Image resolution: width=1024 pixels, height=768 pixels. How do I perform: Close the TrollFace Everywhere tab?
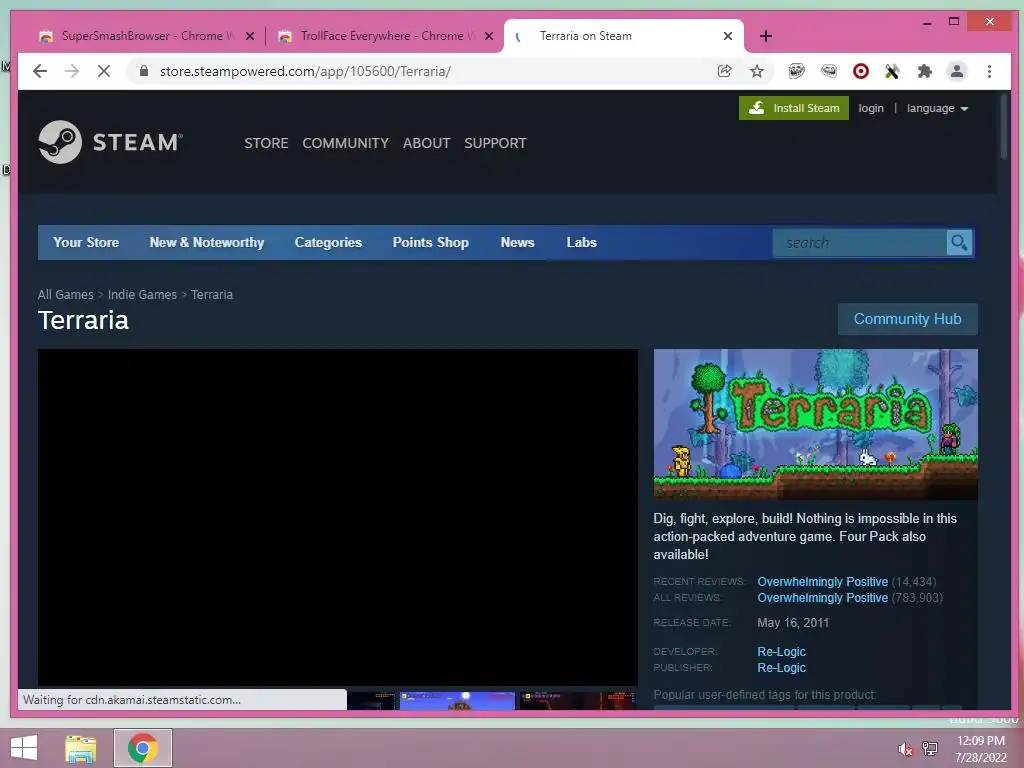[488, 36]
